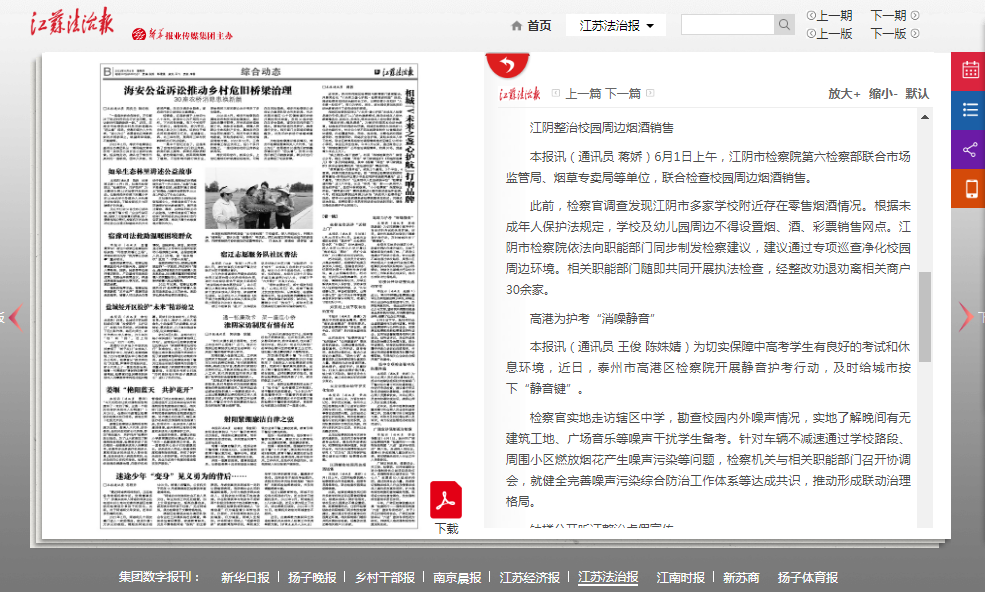Open 新华日报 in the footer list
Screen dimensions: 985x592
(x=245, y=578)
